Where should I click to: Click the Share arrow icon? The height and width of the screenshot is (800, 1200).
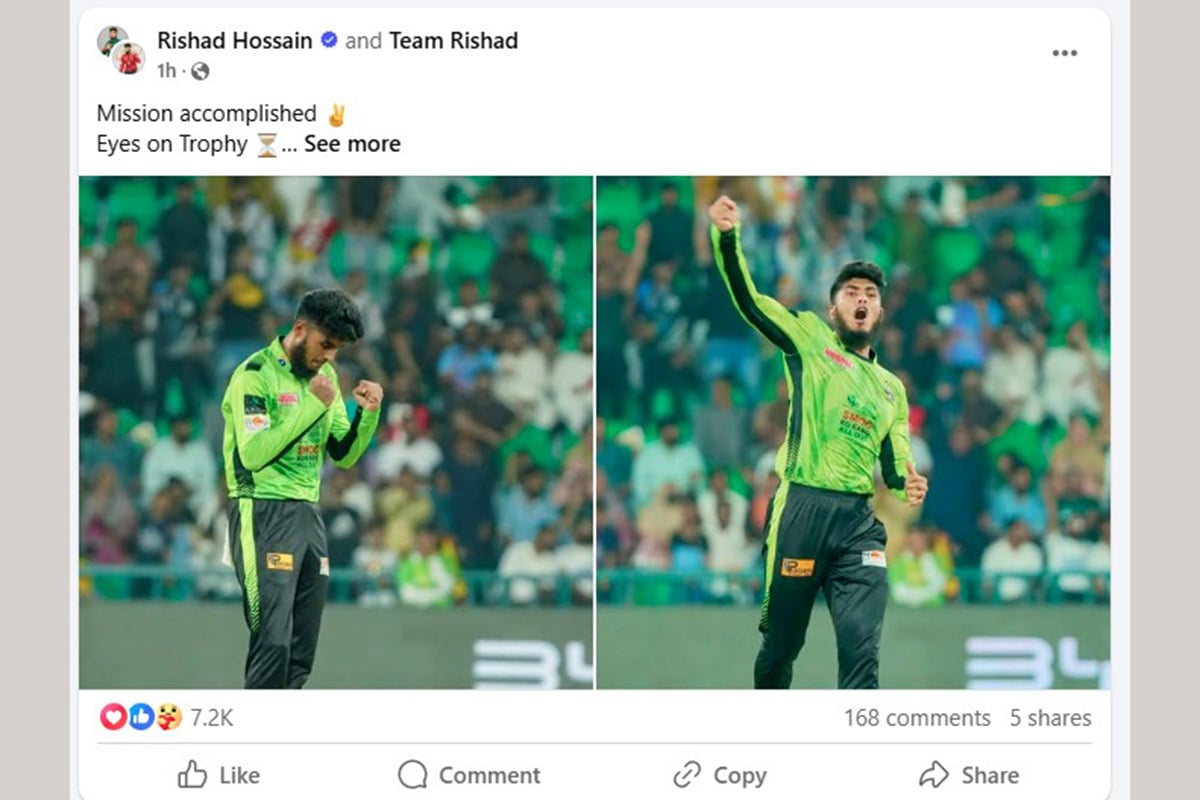pyautogui.click(x=935, y=775)
